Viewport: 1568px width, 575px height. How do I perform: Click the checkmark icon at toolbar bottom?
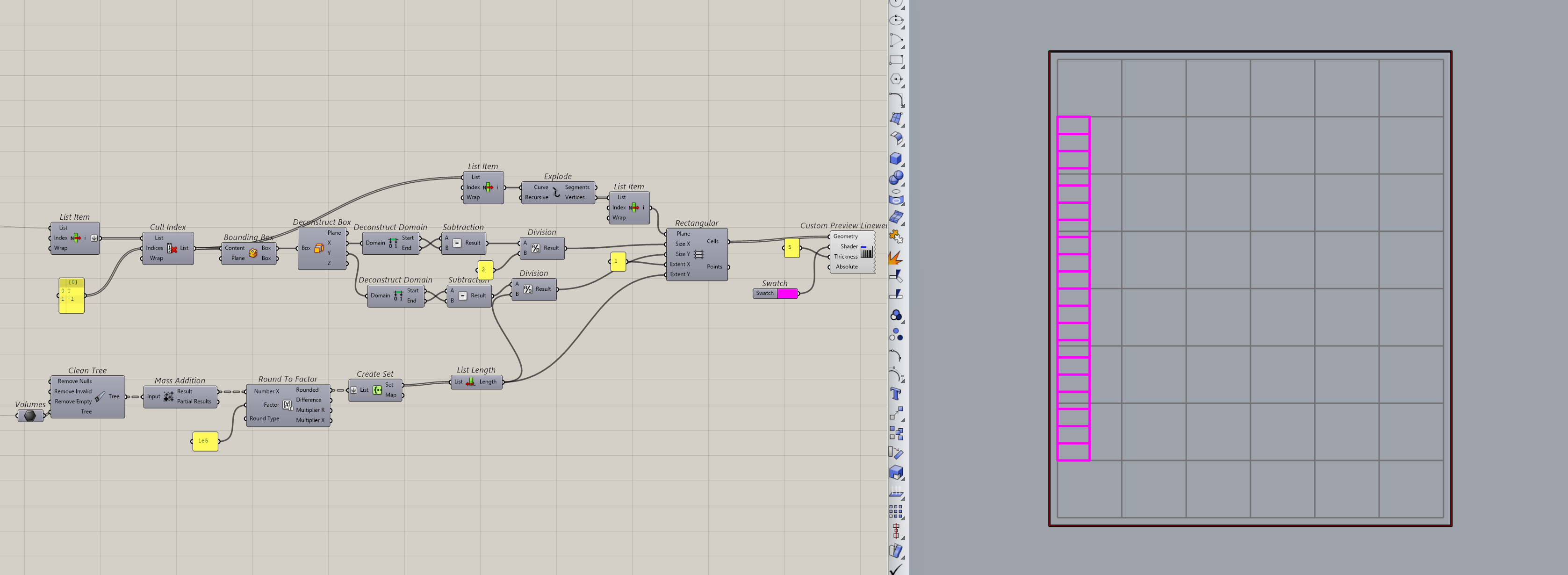click(895, 569)
